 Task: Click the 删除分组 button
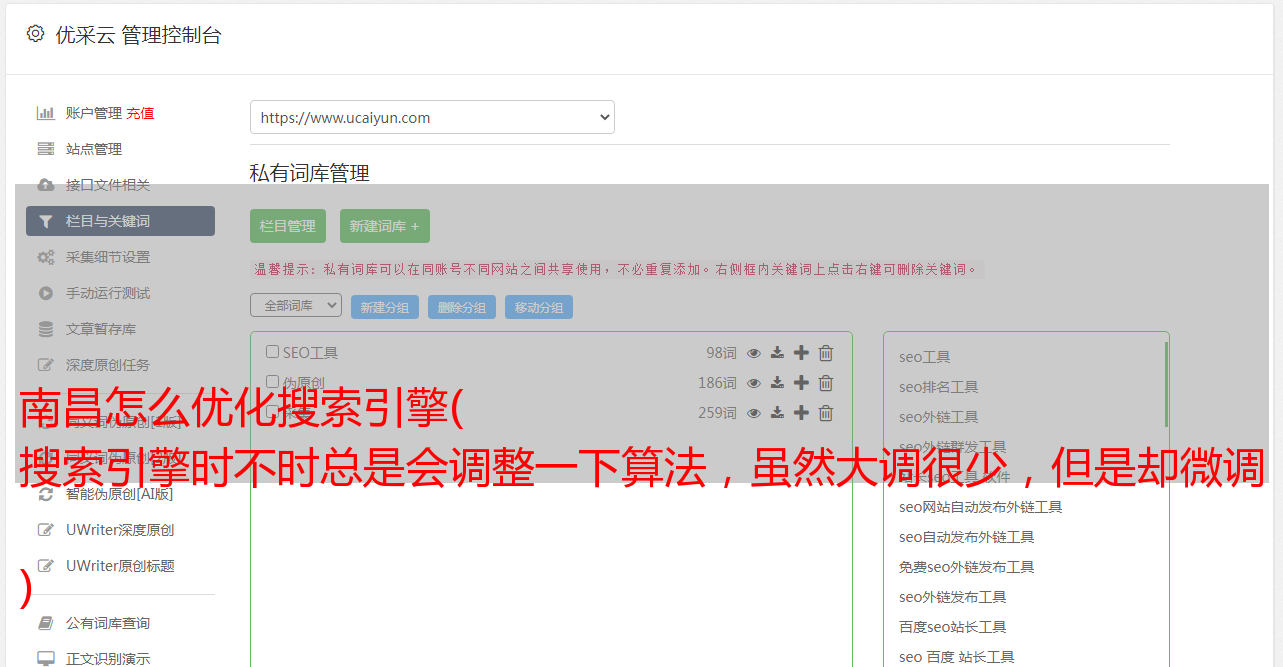(x=462, y=307)
